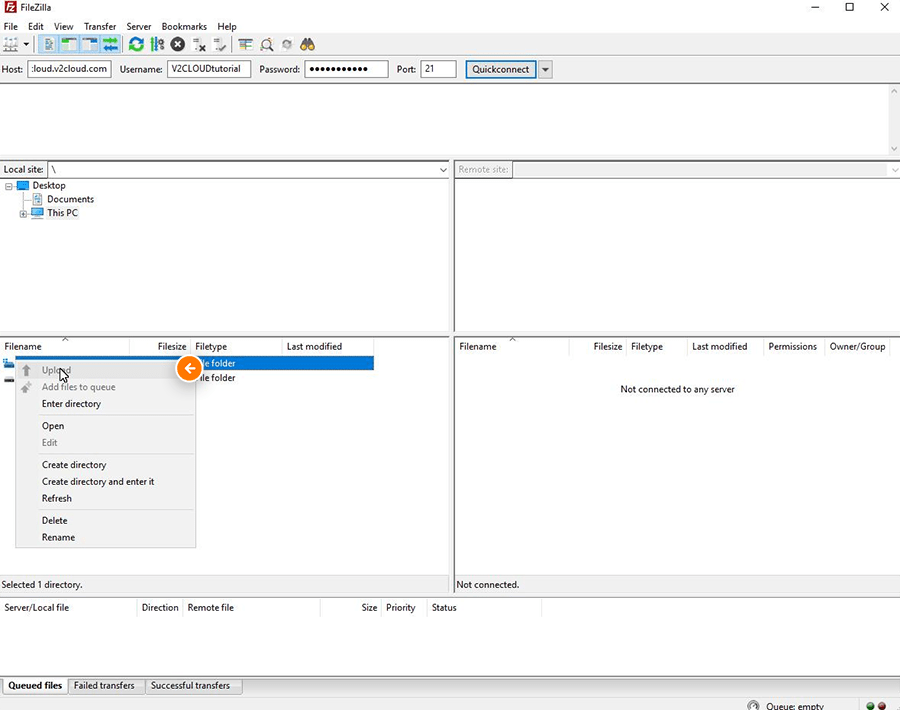The width and height of the screenshot is (900, 710).
Task: Disconnect from the current server icon
Action: click(x=199, y=44)
